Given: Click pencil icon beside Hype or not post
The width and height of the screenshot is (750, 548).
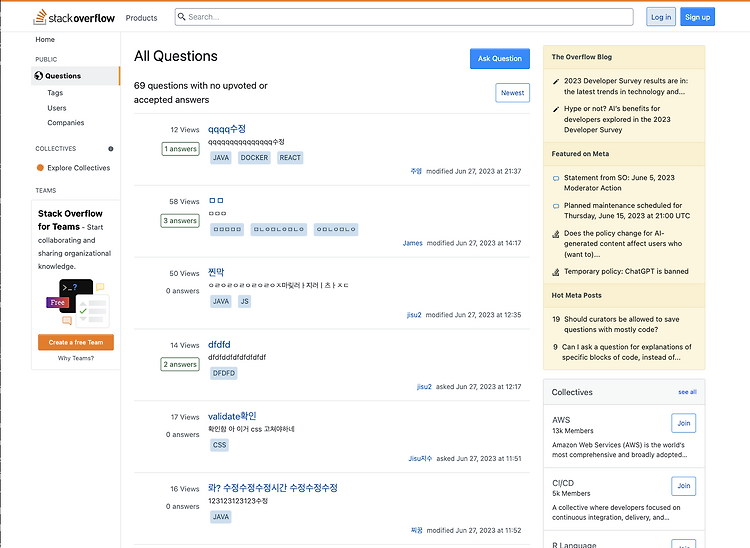Looking at the screenshot, I should point(556,109).
